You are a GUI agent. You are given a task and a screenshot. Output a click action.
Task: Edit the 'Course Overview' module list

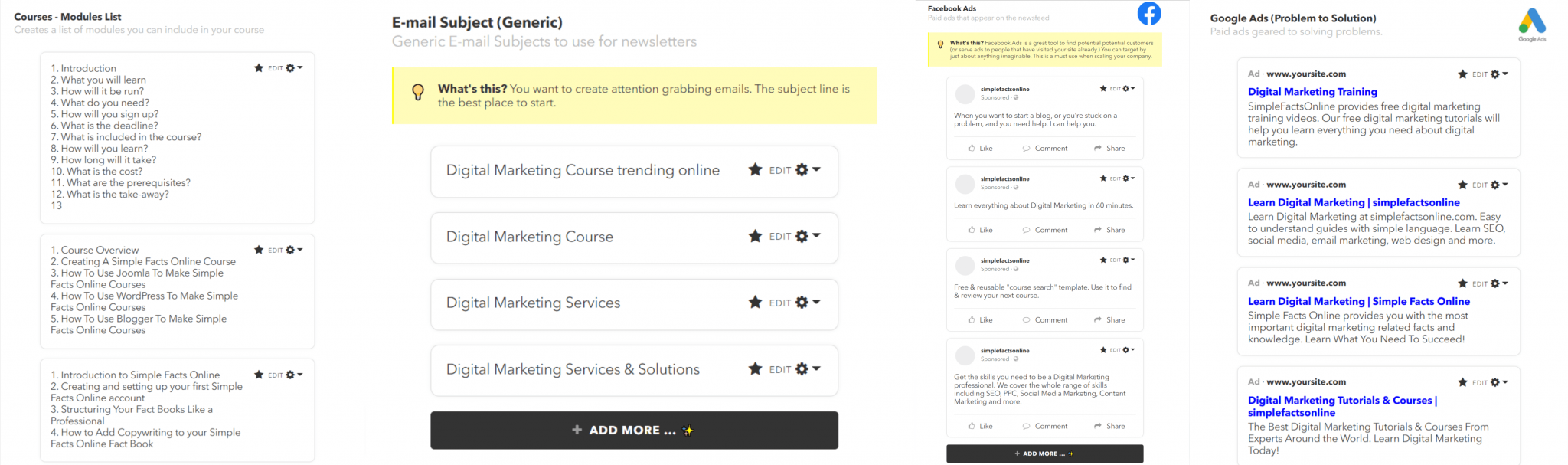pos(276,250)
